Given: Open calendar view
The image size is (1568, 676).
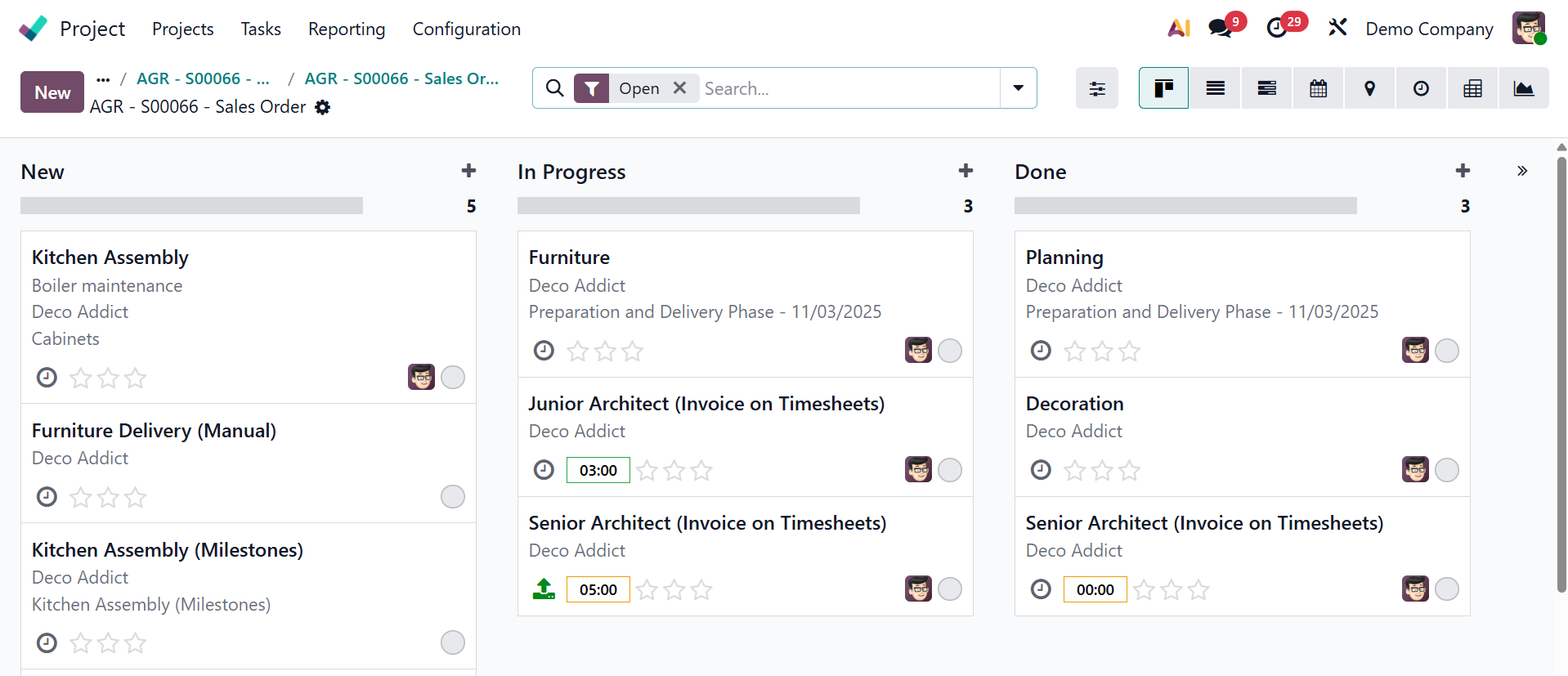Looking at the screenshot, I should tap(1318, 88).
